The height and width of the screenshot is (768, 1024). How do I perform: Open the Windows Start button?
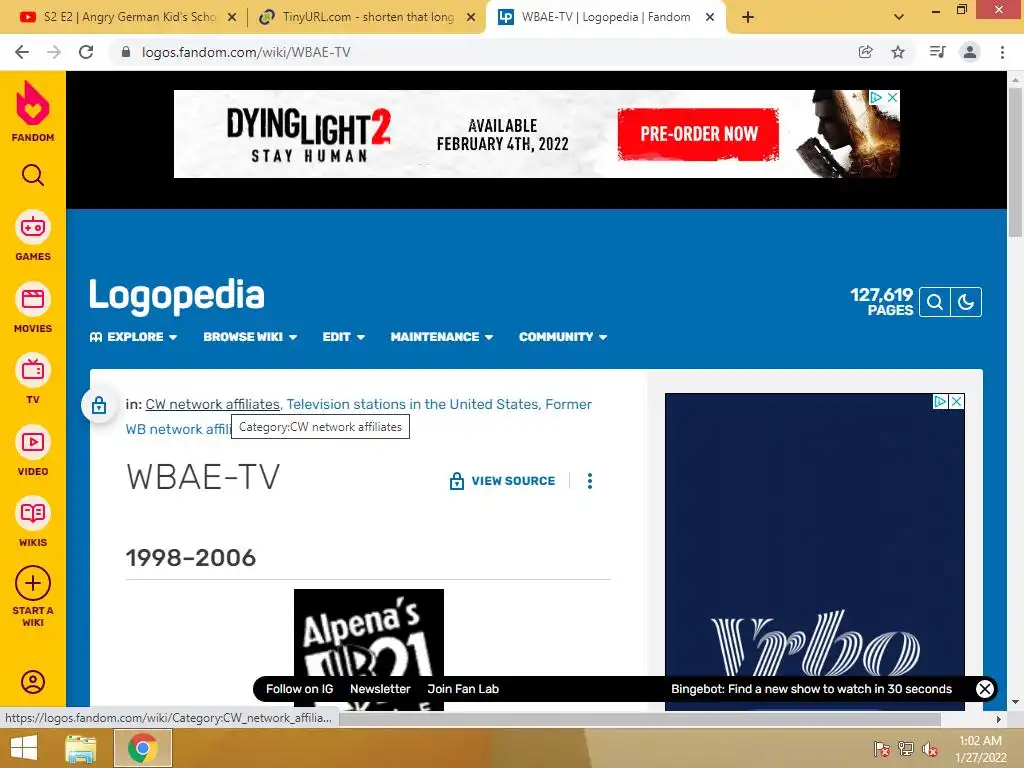[x=24, y=748]
